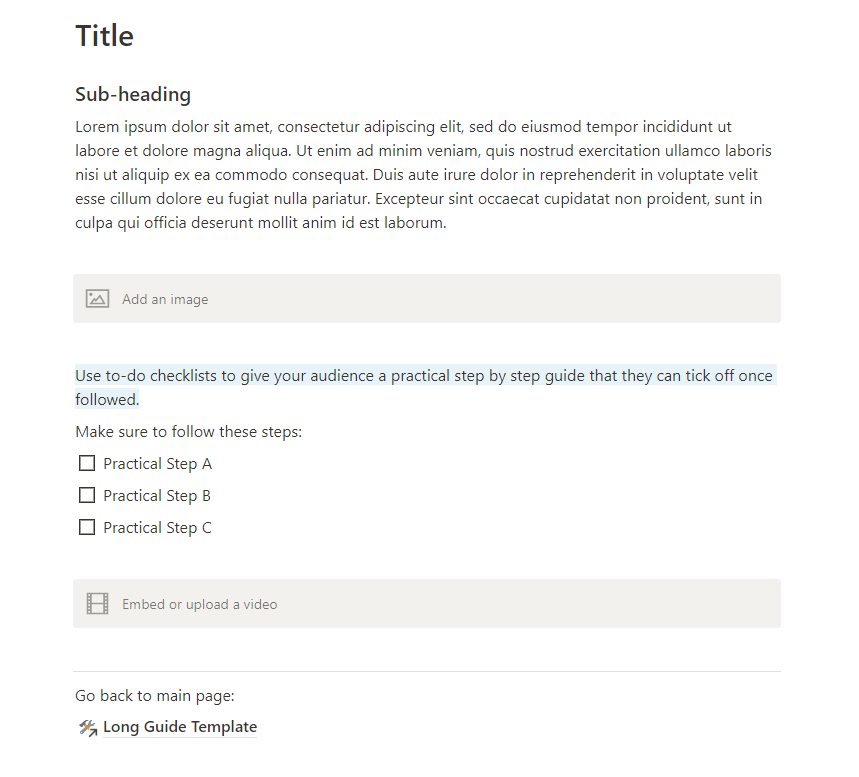Click the 'Add an image' text
859x777 pixels.
click(165, 299)
